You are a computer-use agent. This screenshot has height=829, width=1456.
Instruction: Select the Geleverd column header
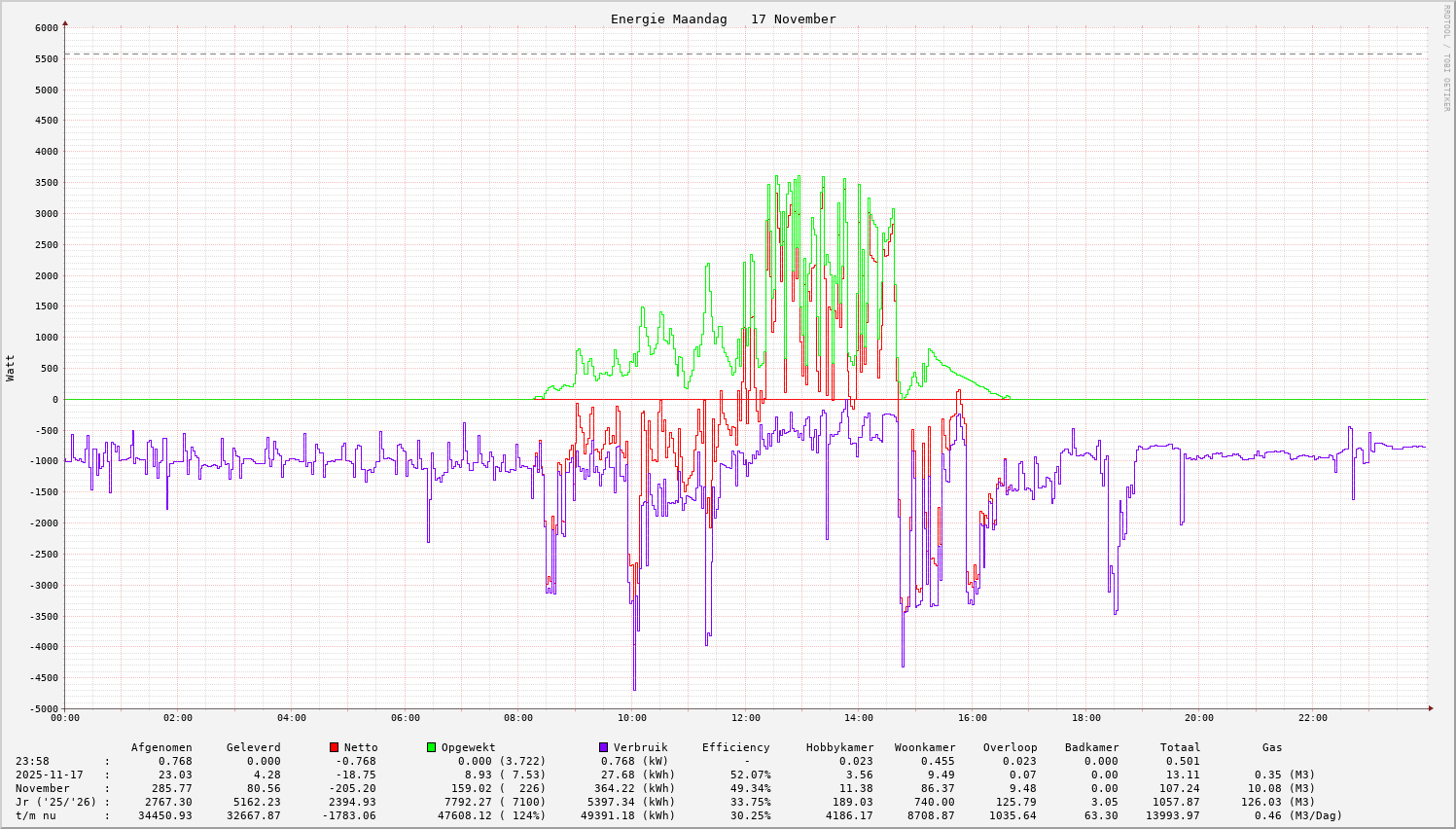click(x=253, y=747)
